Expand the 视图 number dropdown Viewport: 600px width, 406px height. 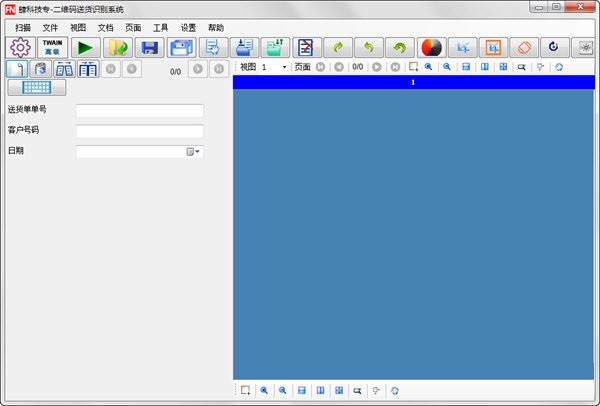point(284,67)
